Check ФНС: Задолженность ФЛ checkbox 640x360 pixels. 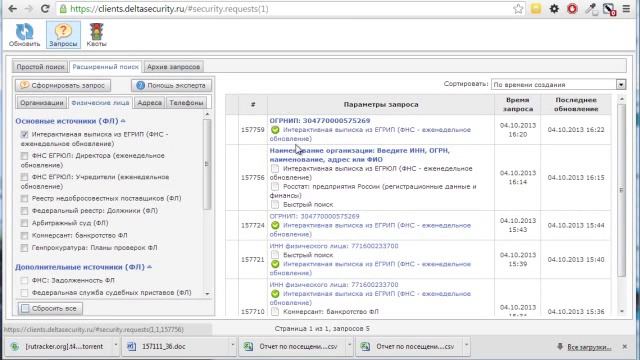(24, 280)
